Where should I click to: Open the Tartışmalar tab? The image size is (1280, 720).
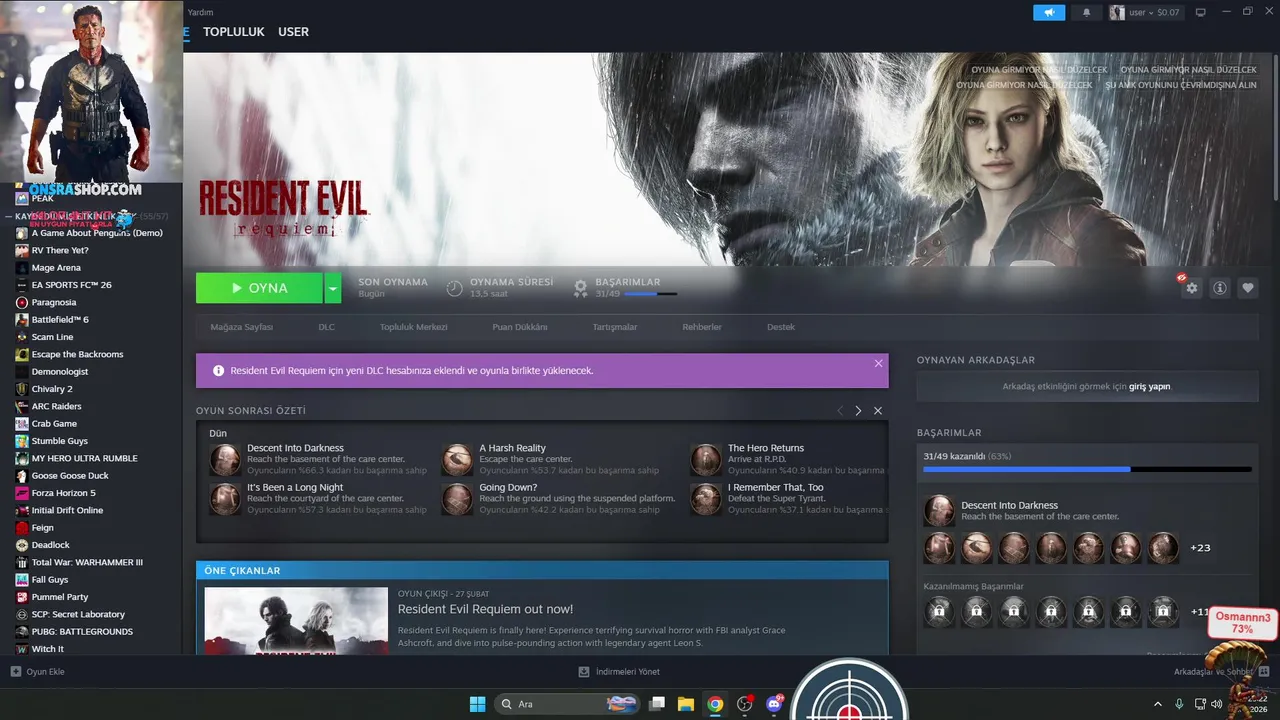point(615,327)
